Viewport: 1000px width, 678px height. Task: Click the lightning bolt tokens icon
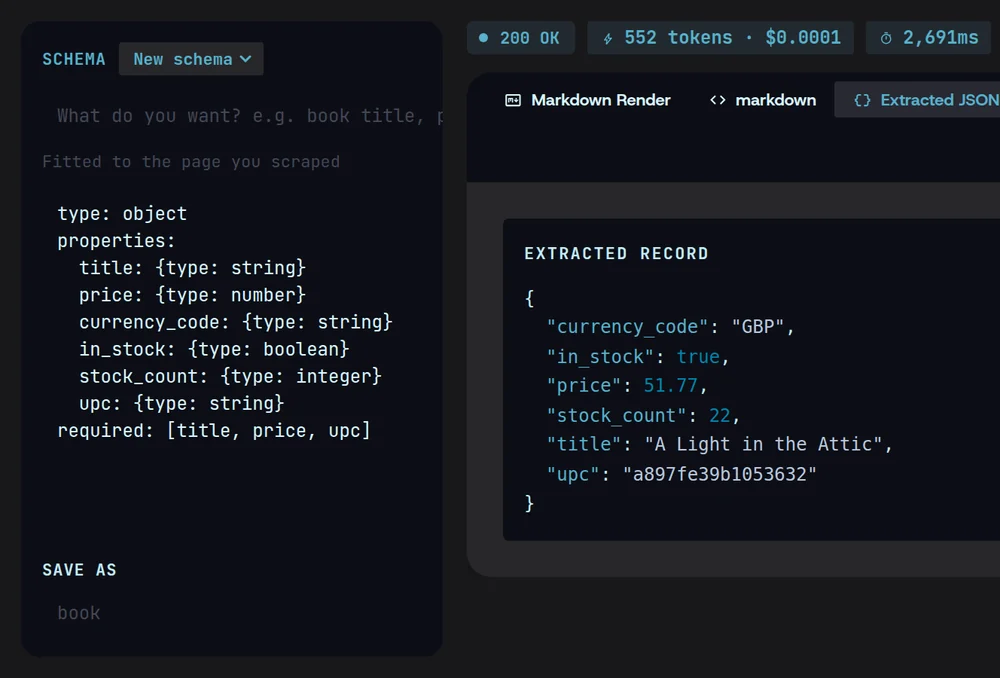click(608, 39)
